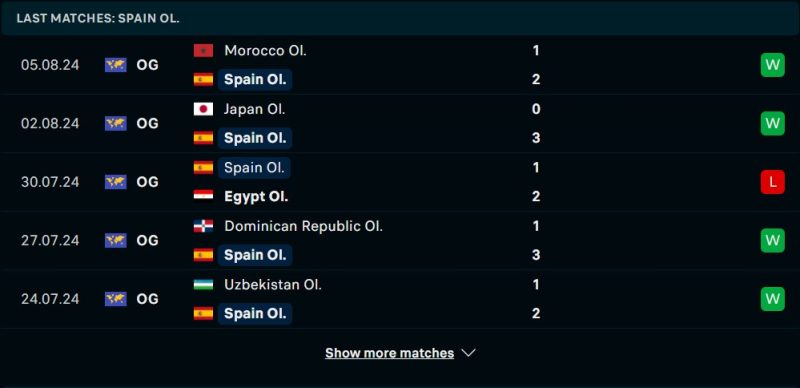The width and height of the screenshot is (800, 388).
Task: Click the world map icon beside 24.07.24
Action: [116, 299]
